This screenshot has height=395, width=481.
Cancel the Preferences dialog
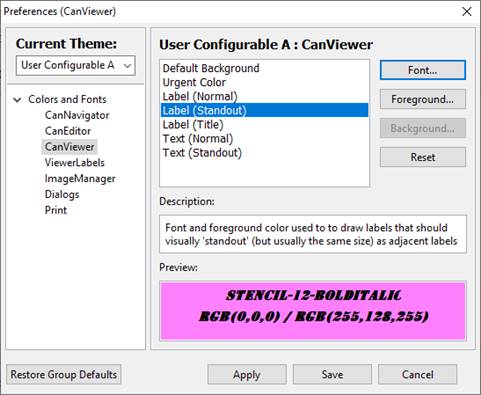pyautogui.click(x=418, y=374)
